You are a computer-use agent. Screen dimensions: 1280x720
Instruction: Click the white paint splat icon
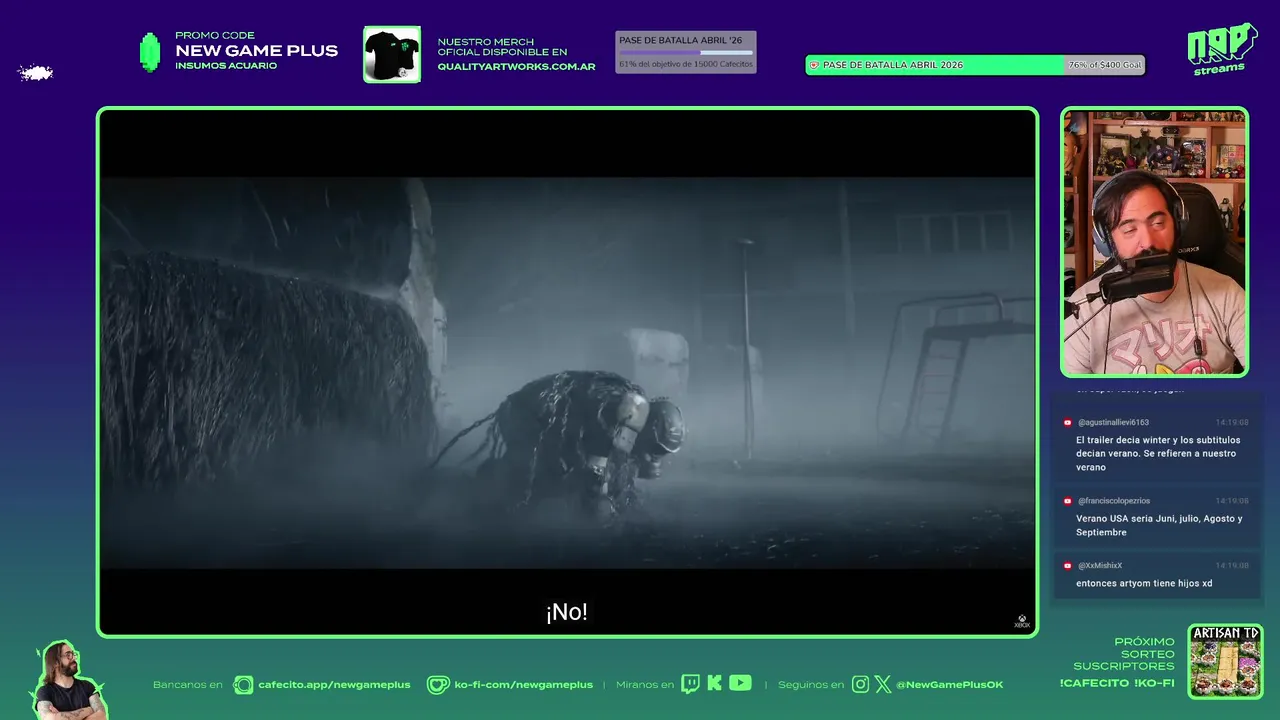(35, 72)
